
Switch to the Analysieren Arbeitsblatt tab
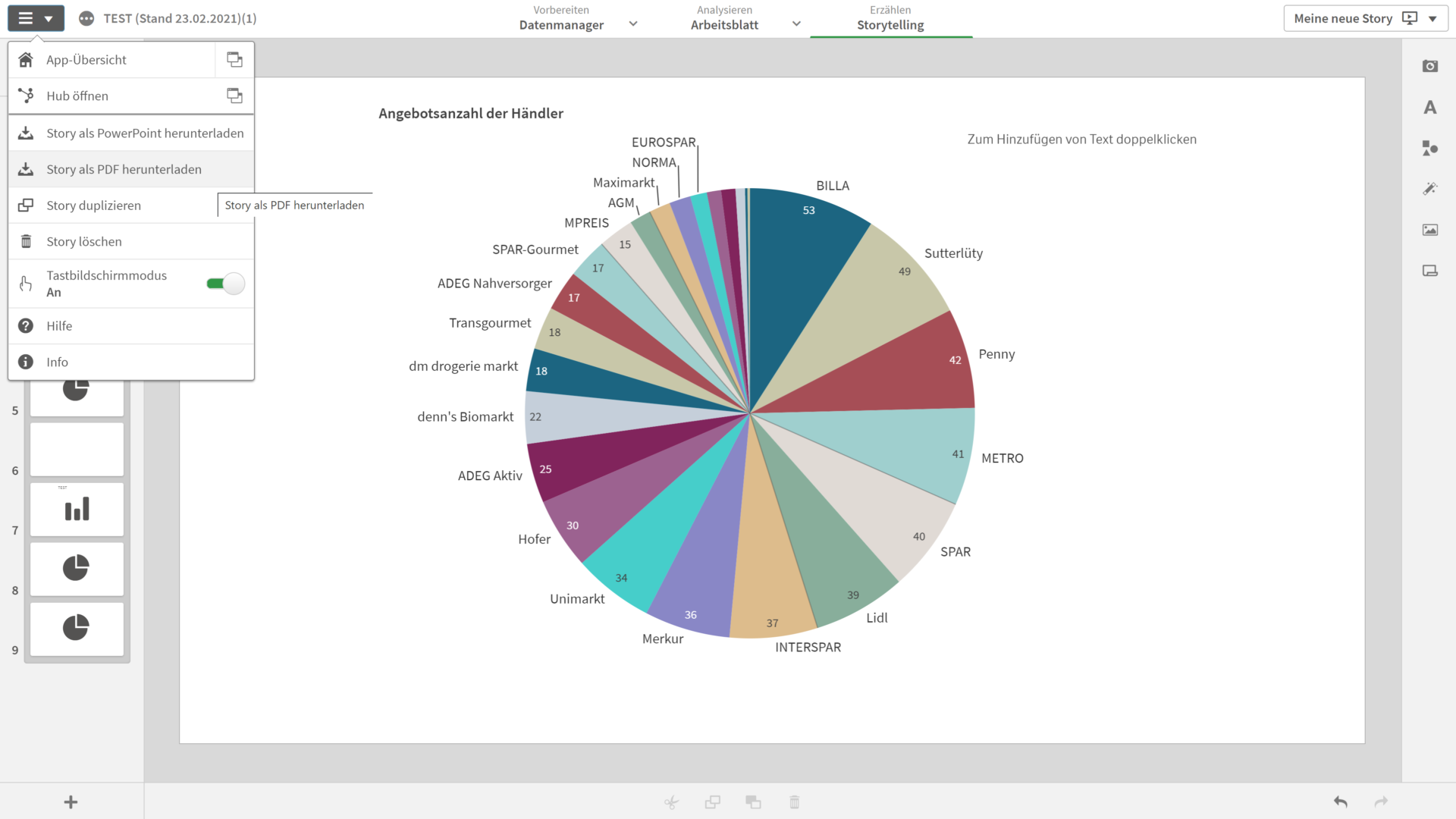(724, 18)
